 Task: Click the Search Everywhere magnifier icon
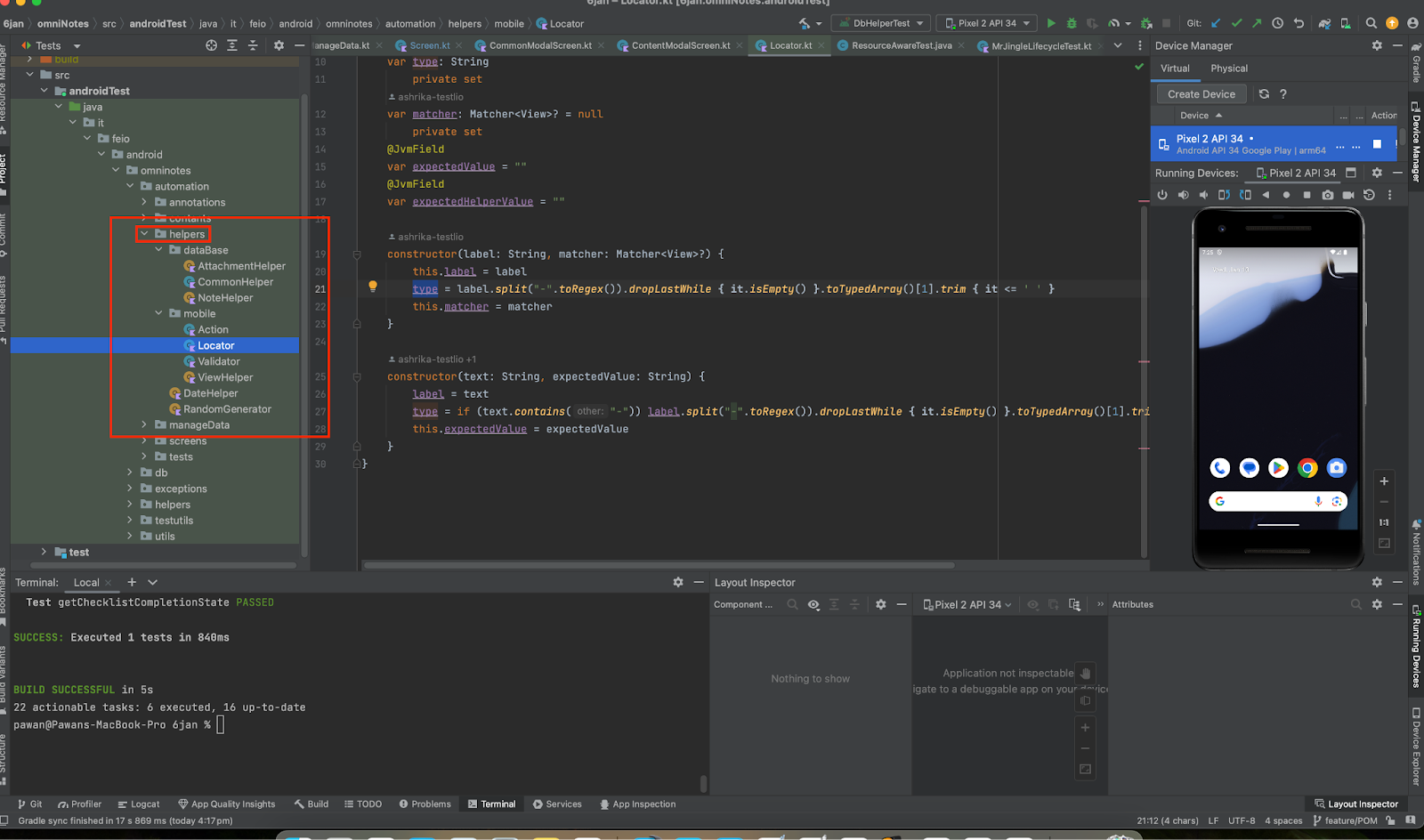(1371, 23)
